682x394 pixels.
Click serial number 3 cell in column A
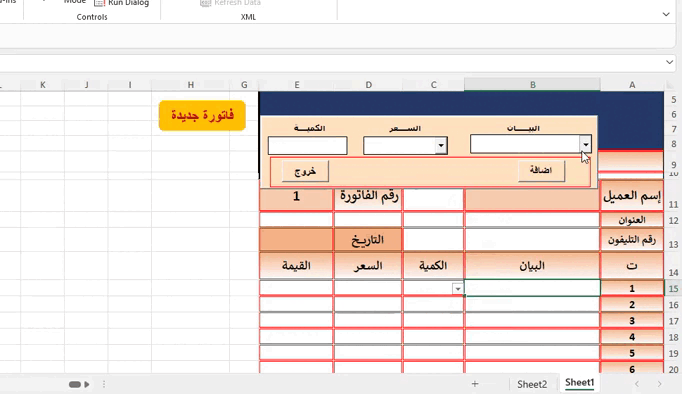(x=632, y=321)
